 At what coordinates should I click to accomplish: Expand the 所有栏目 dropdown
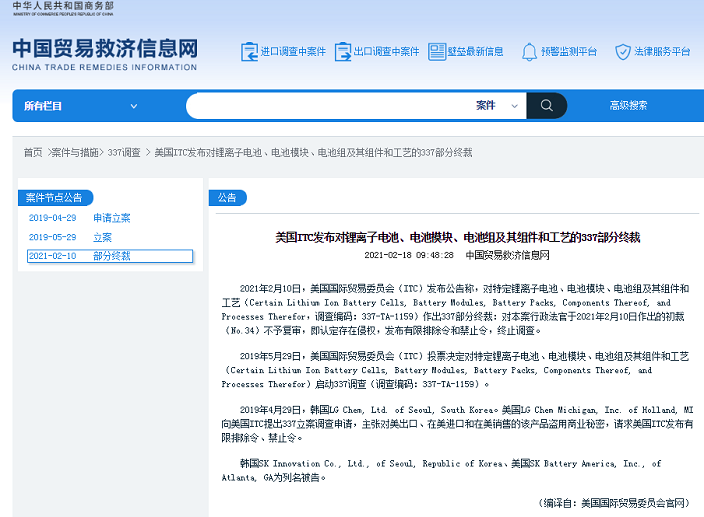point(81,106)
